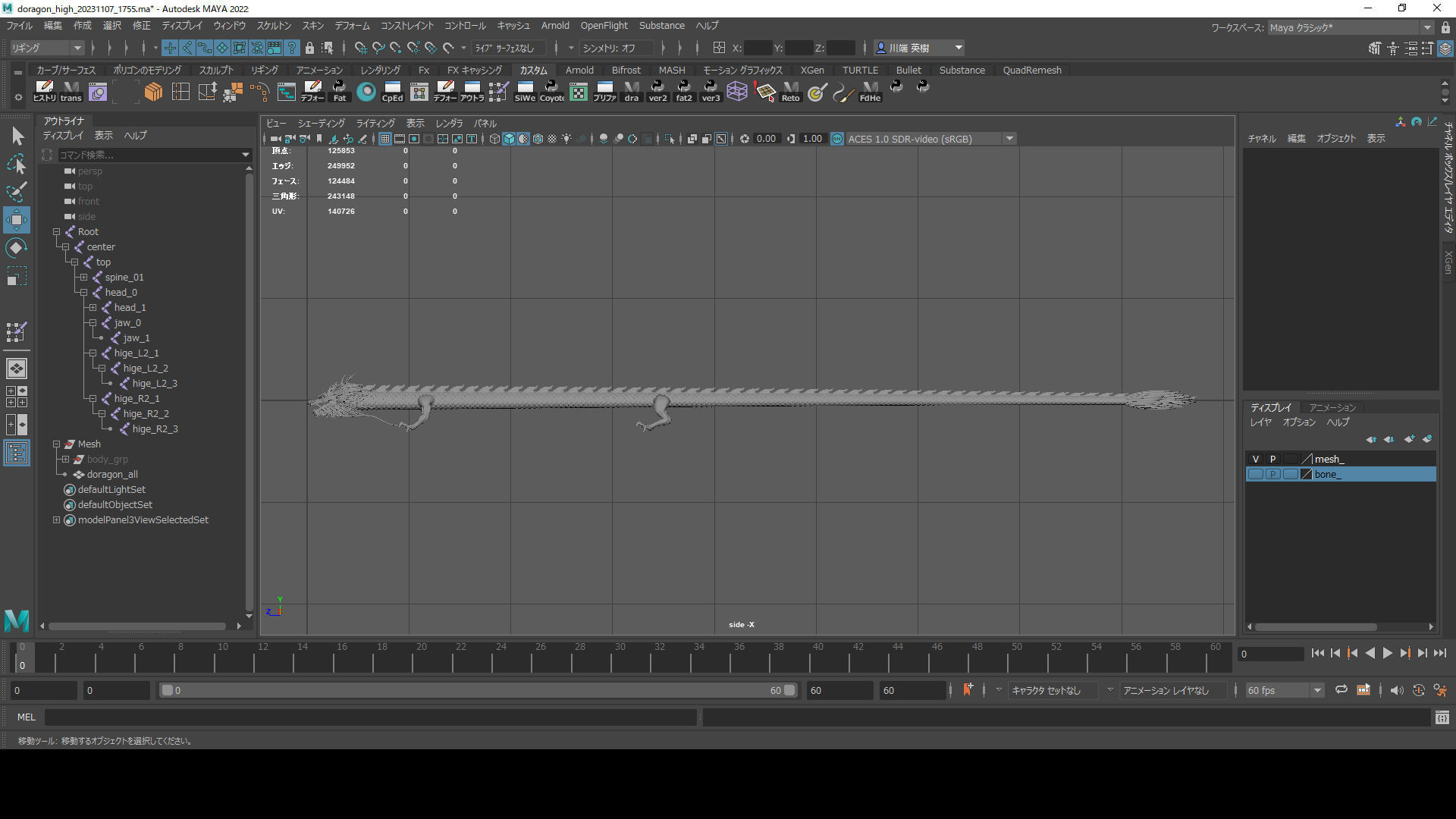Switch to the Arnold shelf tab

(x=579, y=70)
